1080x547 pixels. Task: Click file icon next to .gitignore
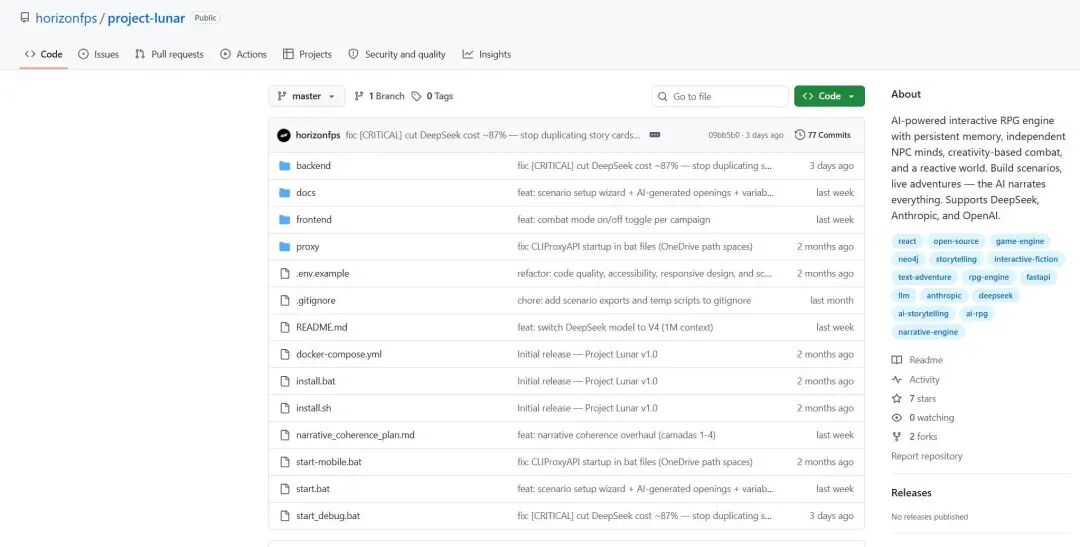(284, 300)
